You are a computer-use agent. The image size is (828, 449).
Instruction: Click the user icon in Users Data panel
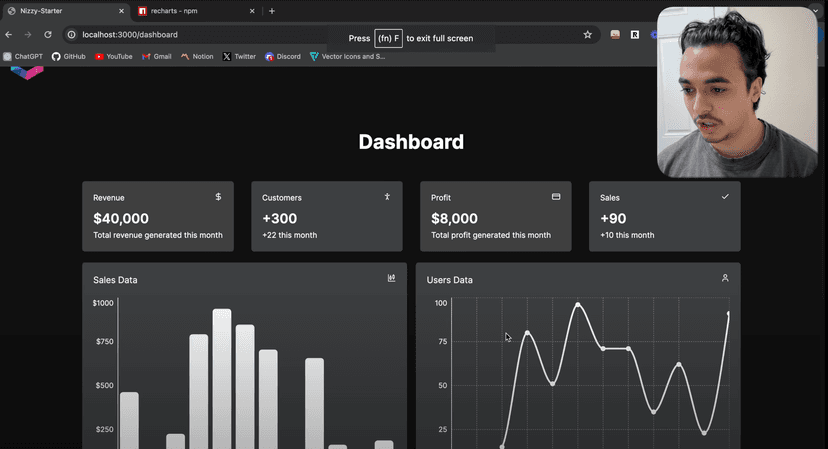(x=725, y=278)
